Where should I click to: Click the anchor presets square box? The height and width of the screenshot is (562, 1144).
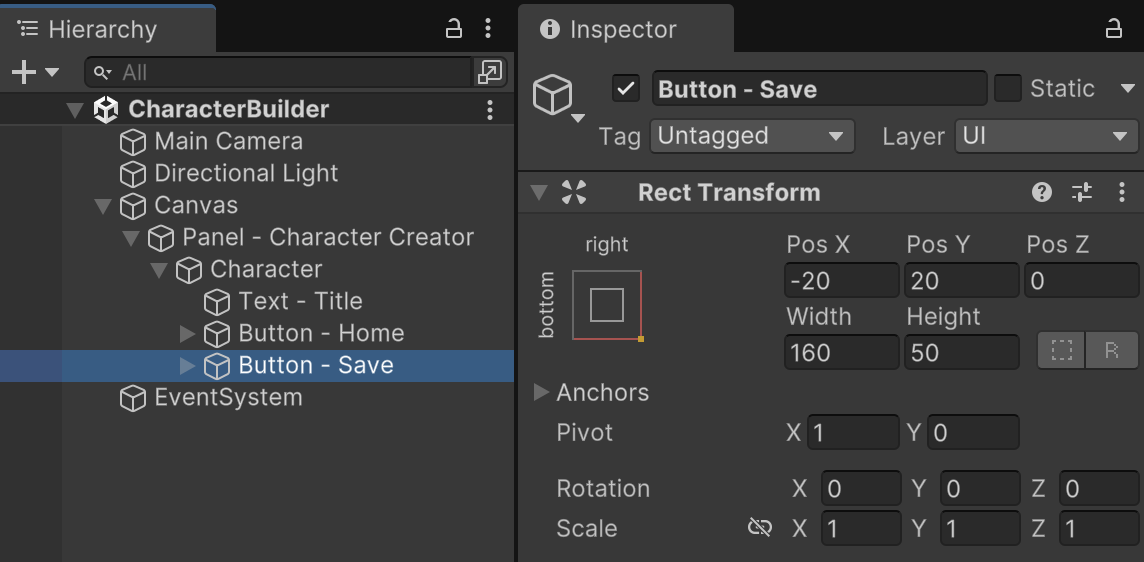[x=607, y=305]
